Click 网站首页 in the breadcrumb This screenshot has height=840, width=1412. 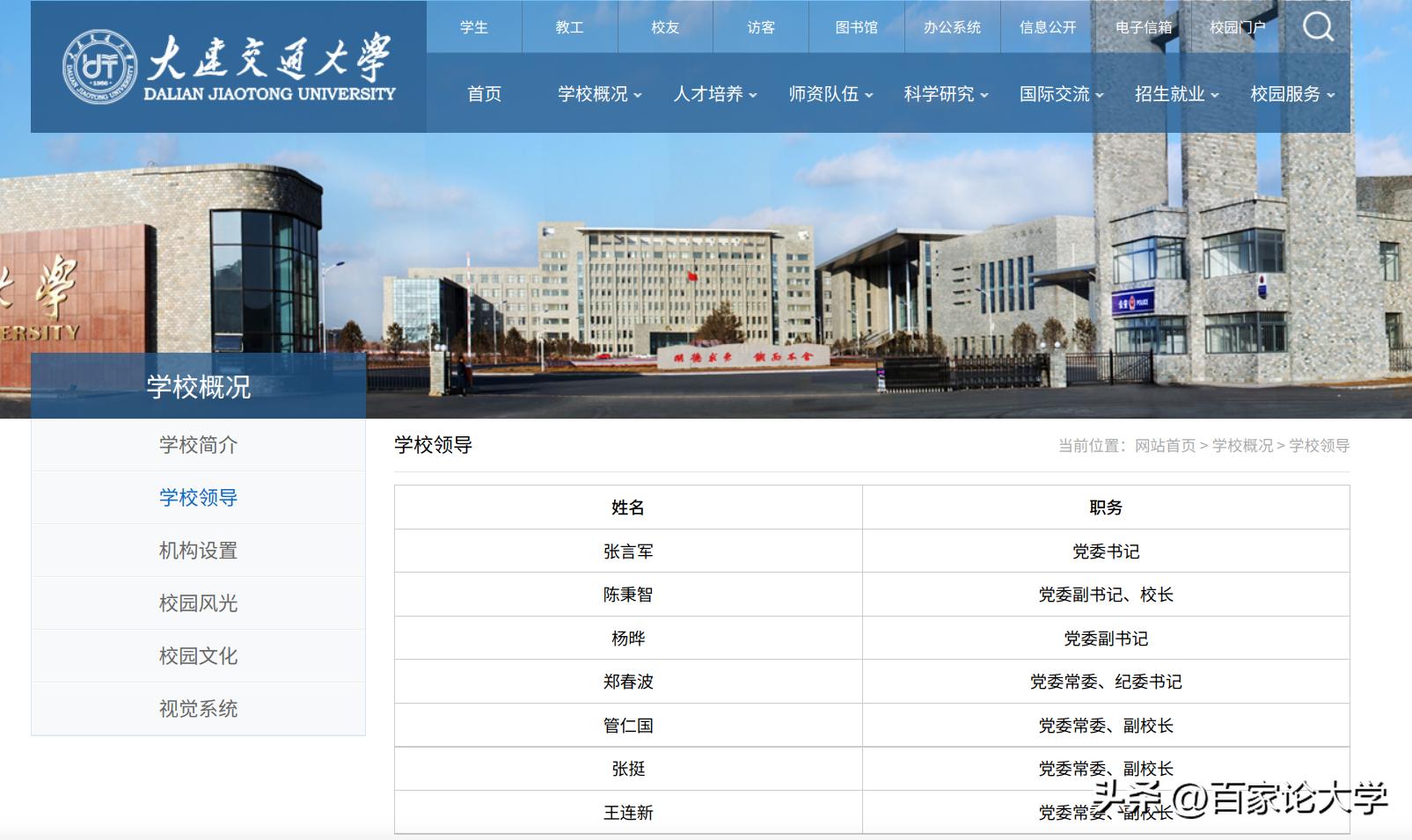point(1165,446)
